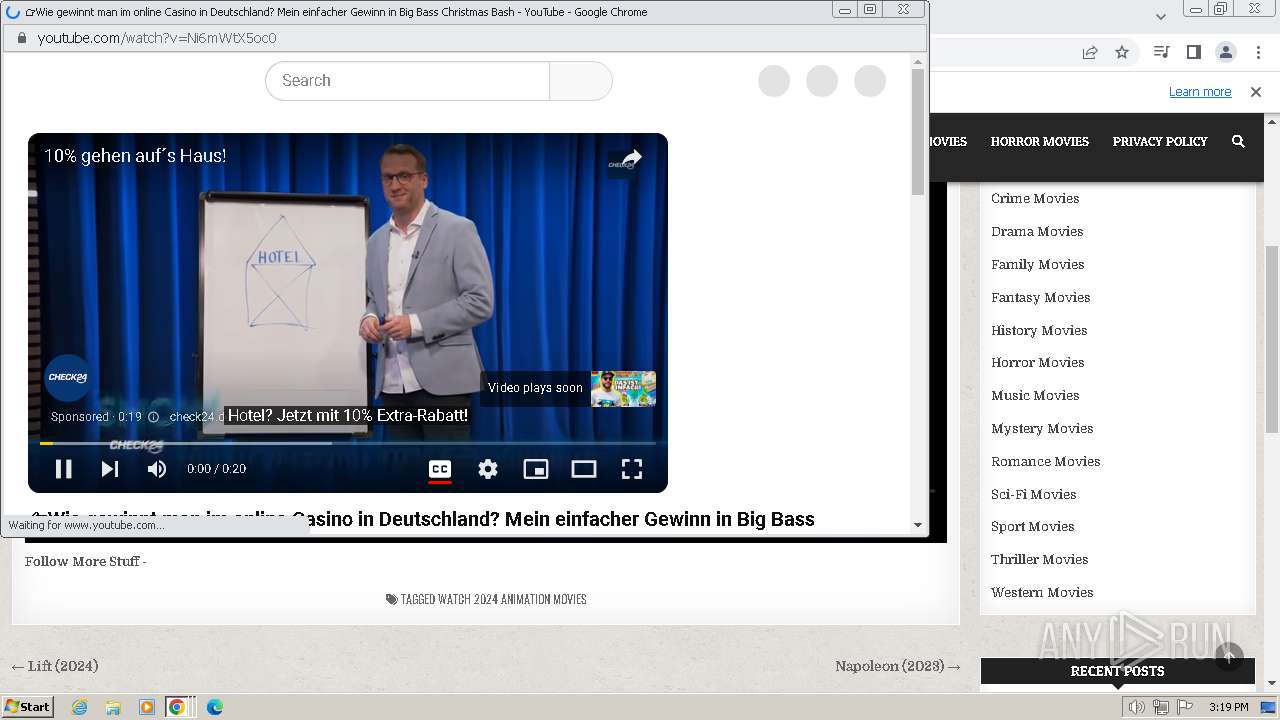Click Learn more in the infobar
This screenshot has width=1280, height=720.
(1200, 92)
